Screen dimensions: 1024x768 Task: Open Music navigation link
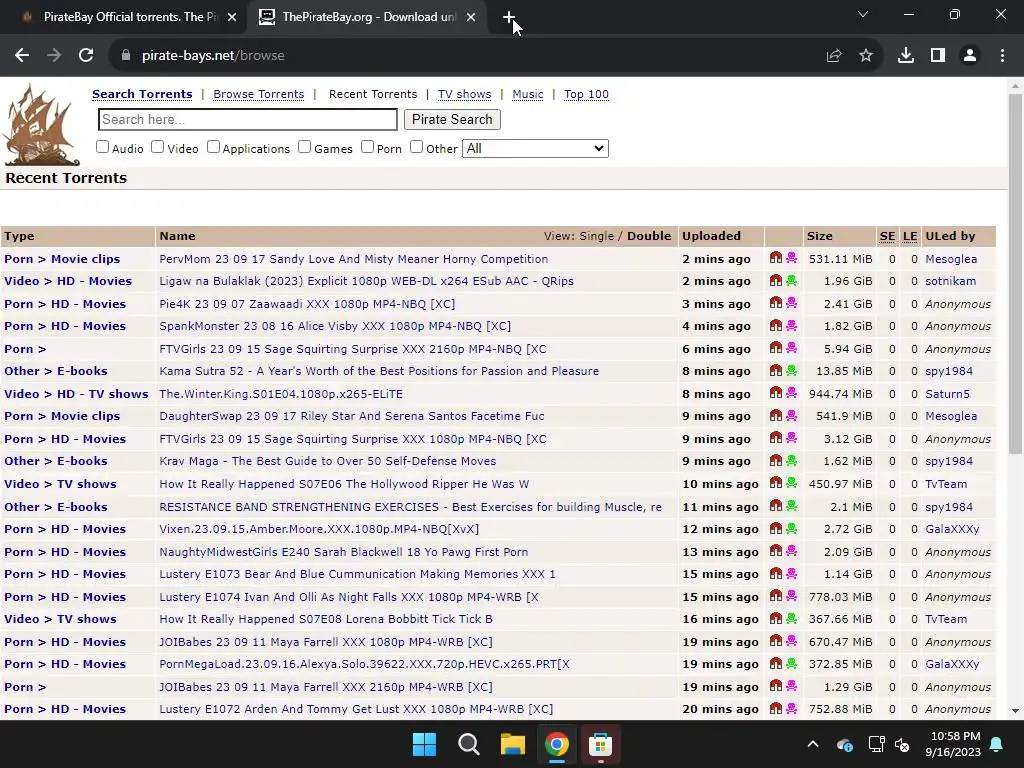pyautogui.click(x=528, y=94)
